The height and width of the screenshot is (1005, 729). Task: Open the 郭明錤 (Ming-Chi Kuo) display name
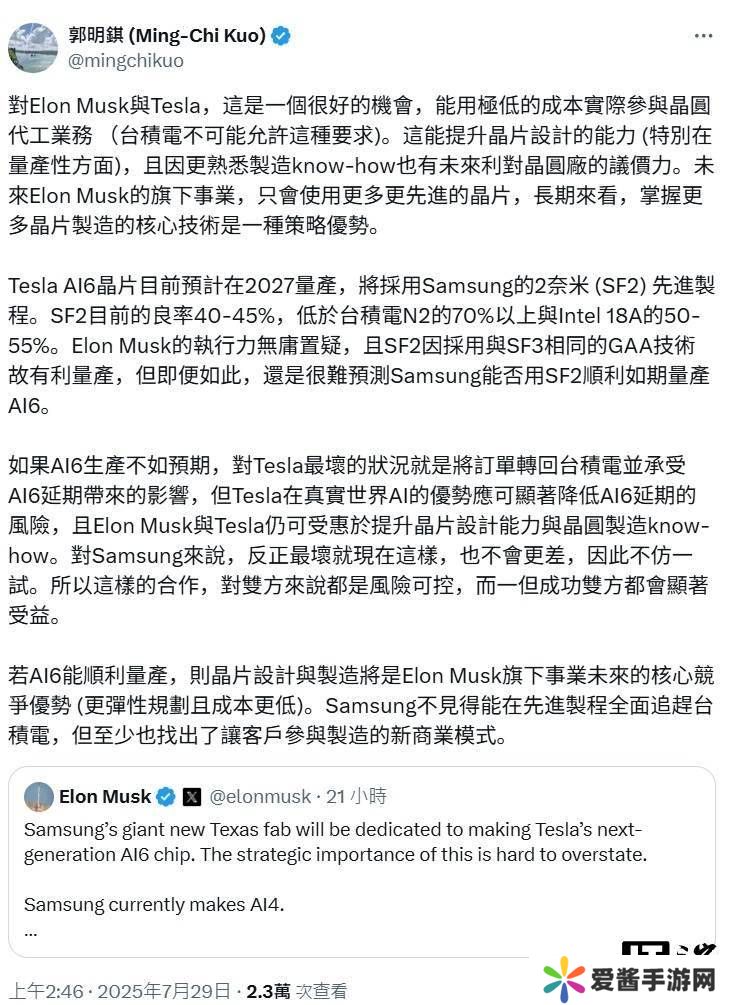click(167, 36)
